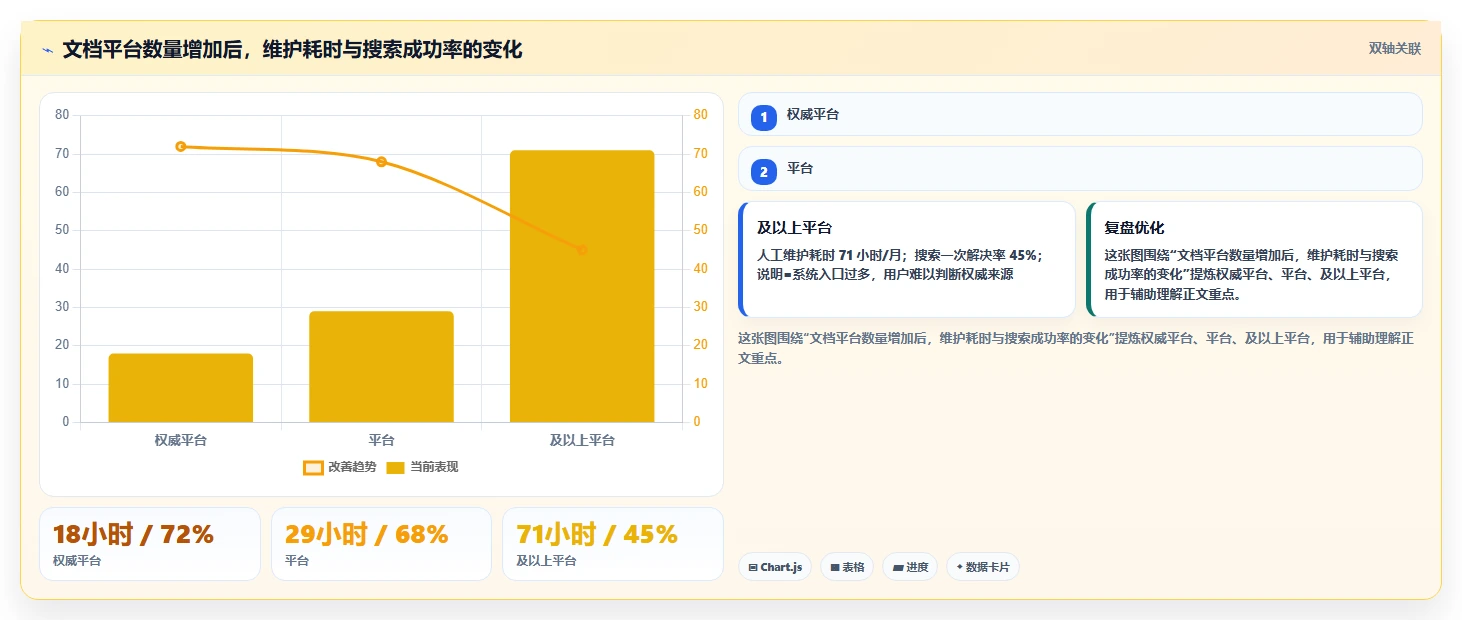Select the 29小时 / 68% stat card
Viewport: 1462px width, 620px height.
381,544
